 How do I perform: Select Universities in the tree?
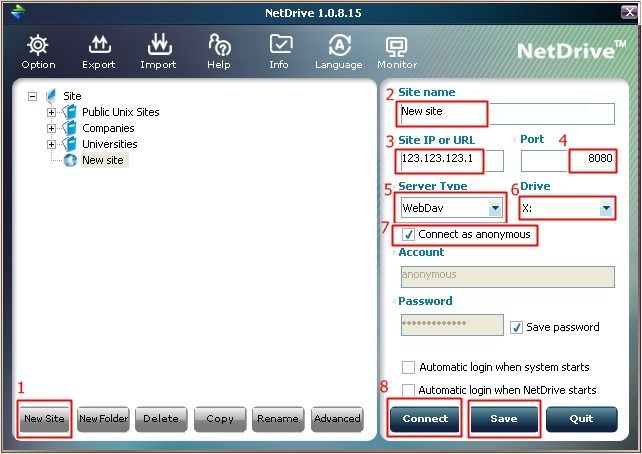[x=110, y=144]
